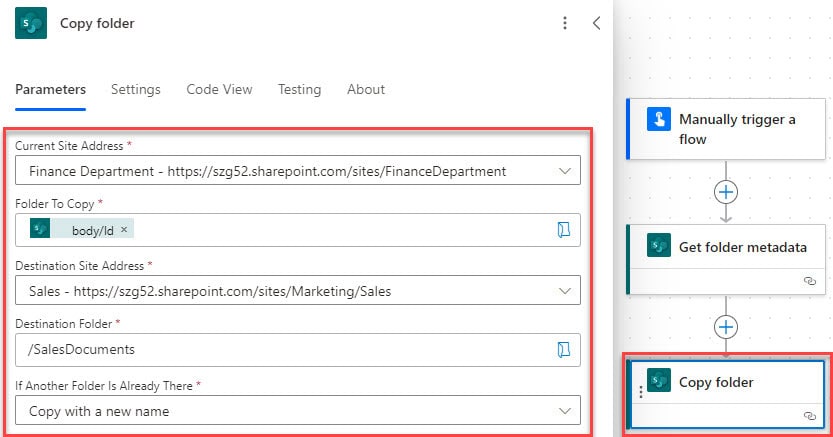Click the SharePoint icon beside the Copy folder title

click(31, 23)
